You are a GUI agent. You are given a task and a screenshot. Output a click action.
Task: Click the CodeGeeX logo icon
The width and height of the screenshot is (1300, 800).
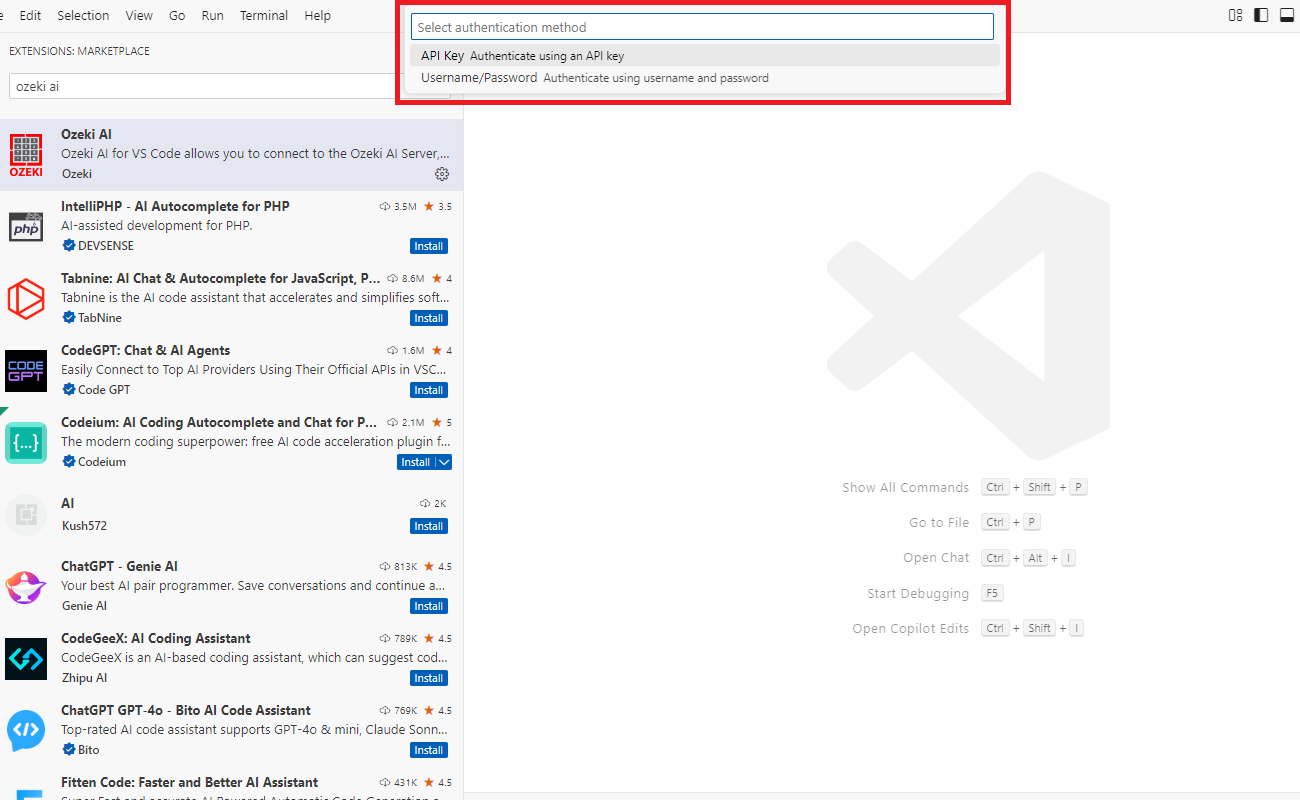26,659
